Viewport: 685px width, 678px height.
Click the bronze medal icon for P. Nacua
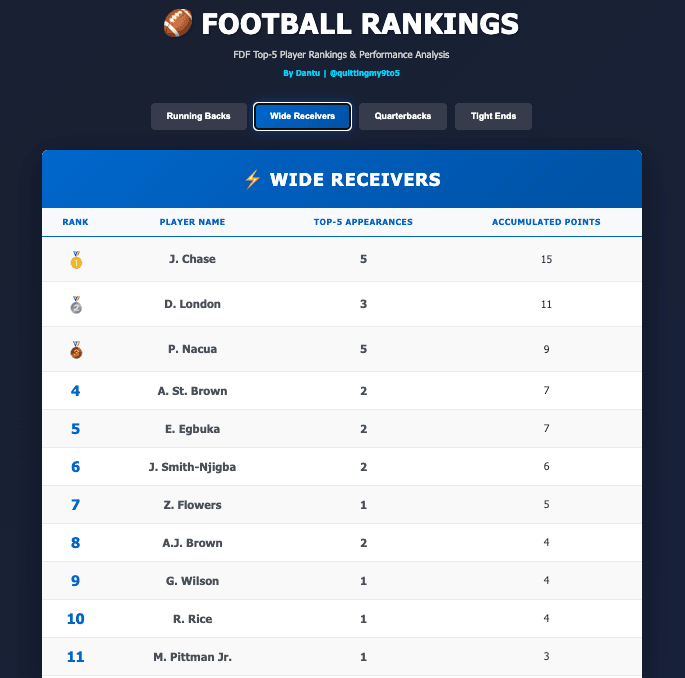tap(76, 350)
